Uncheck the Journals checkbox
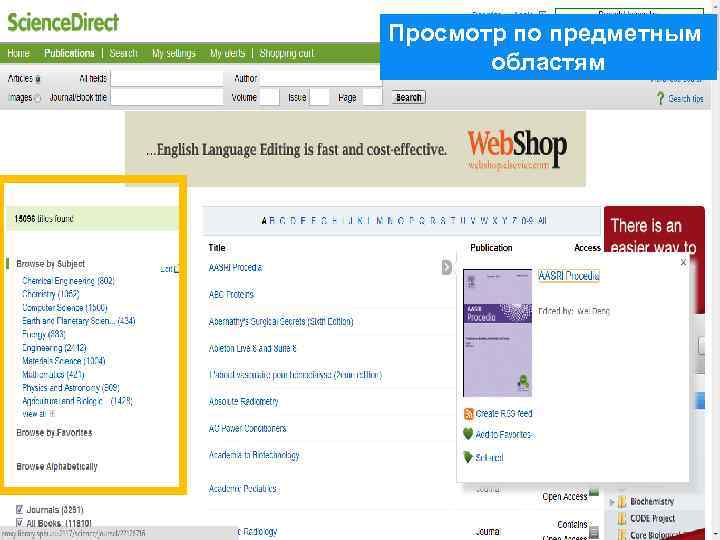The height and width of the screenshot is (540, 720). (19, 509)
